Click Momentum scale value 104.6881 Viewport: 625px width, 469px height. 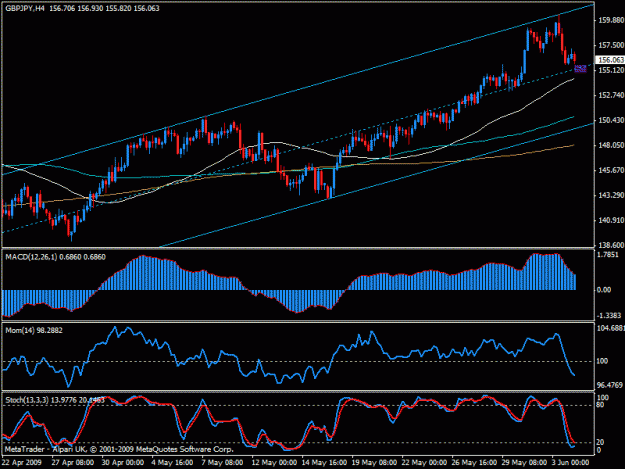click(611, 328)
